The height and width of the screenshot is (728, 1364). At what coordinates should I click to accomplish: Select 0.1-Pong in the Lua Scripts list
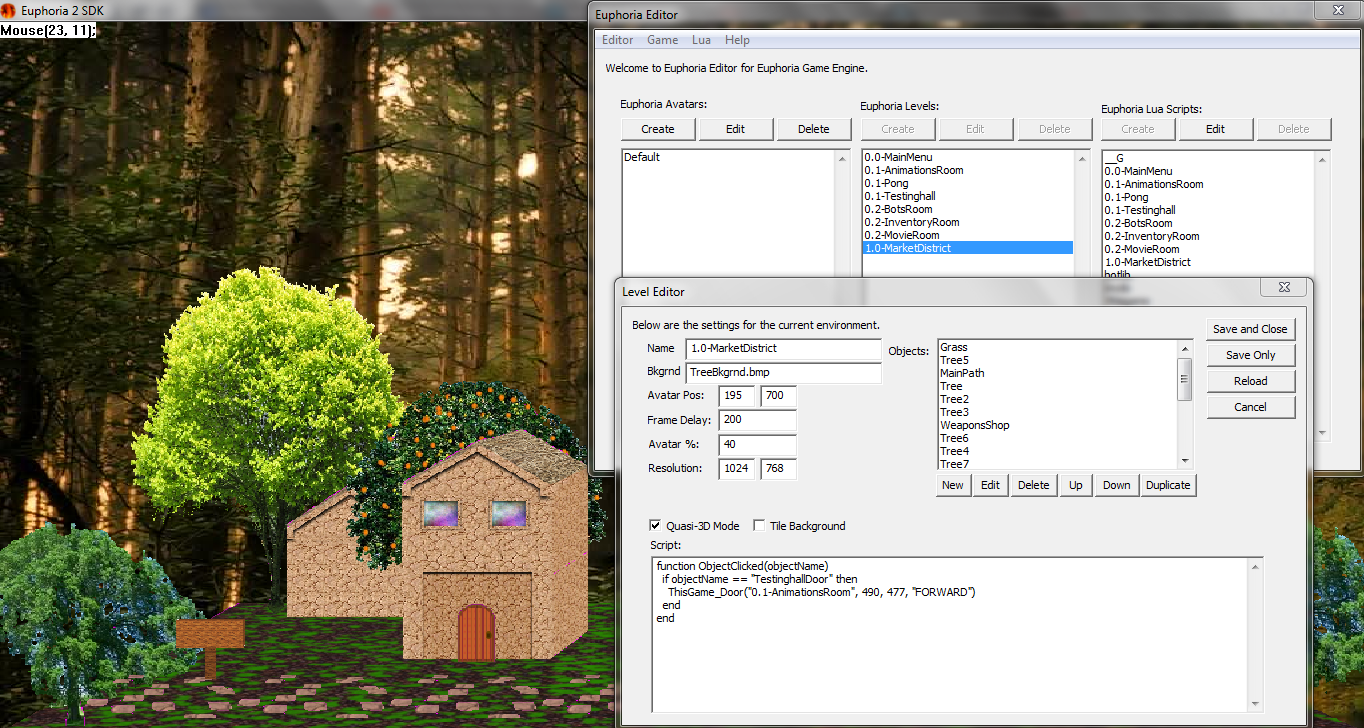point(1208,197)
